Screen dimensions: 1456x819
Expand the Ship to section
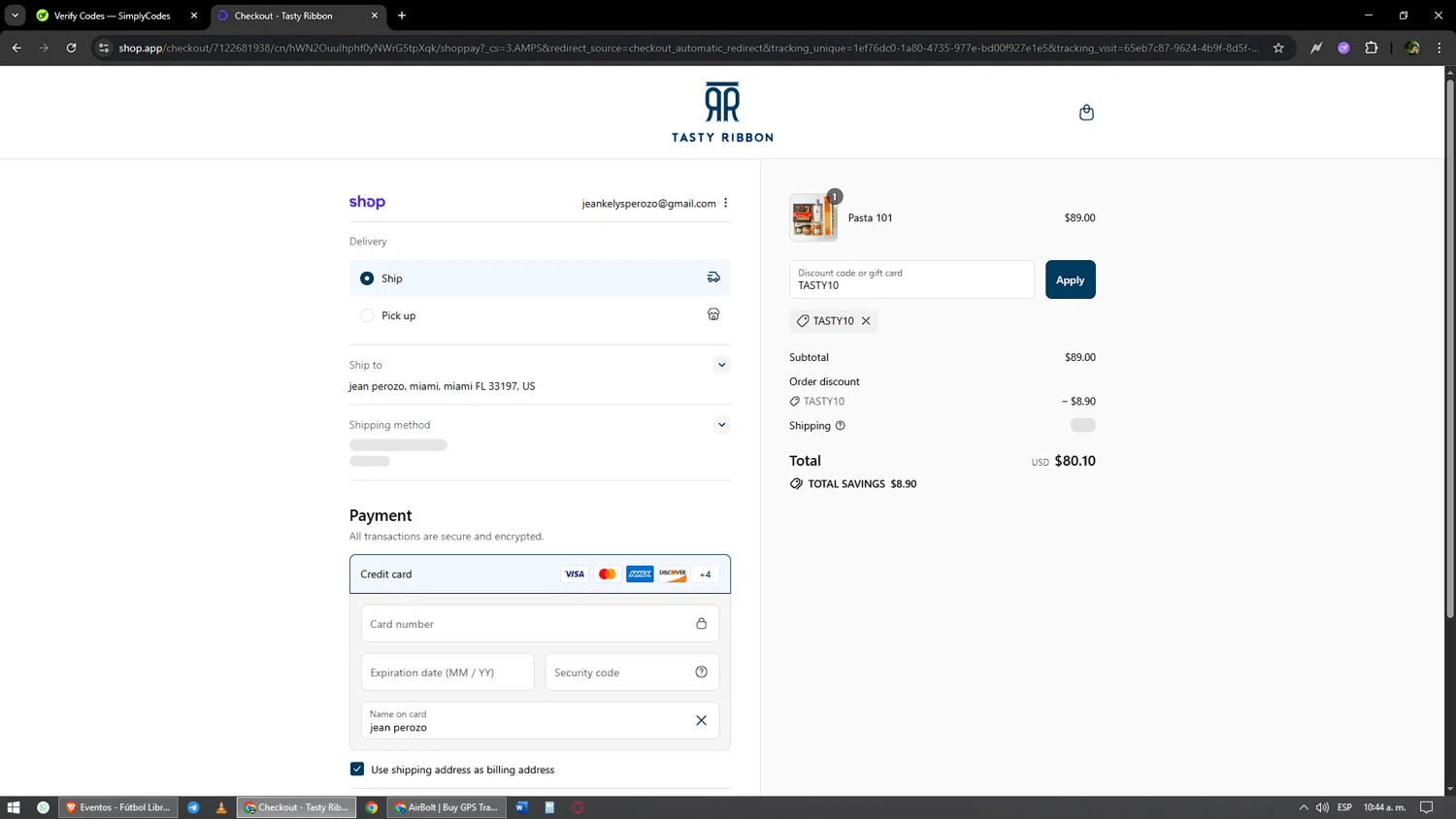point(721,365)
